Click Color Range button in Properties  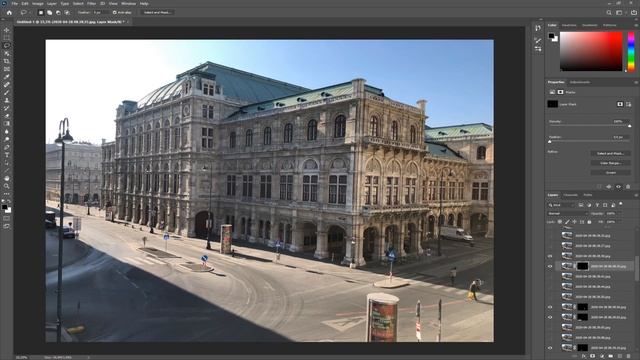pos(611,163)
